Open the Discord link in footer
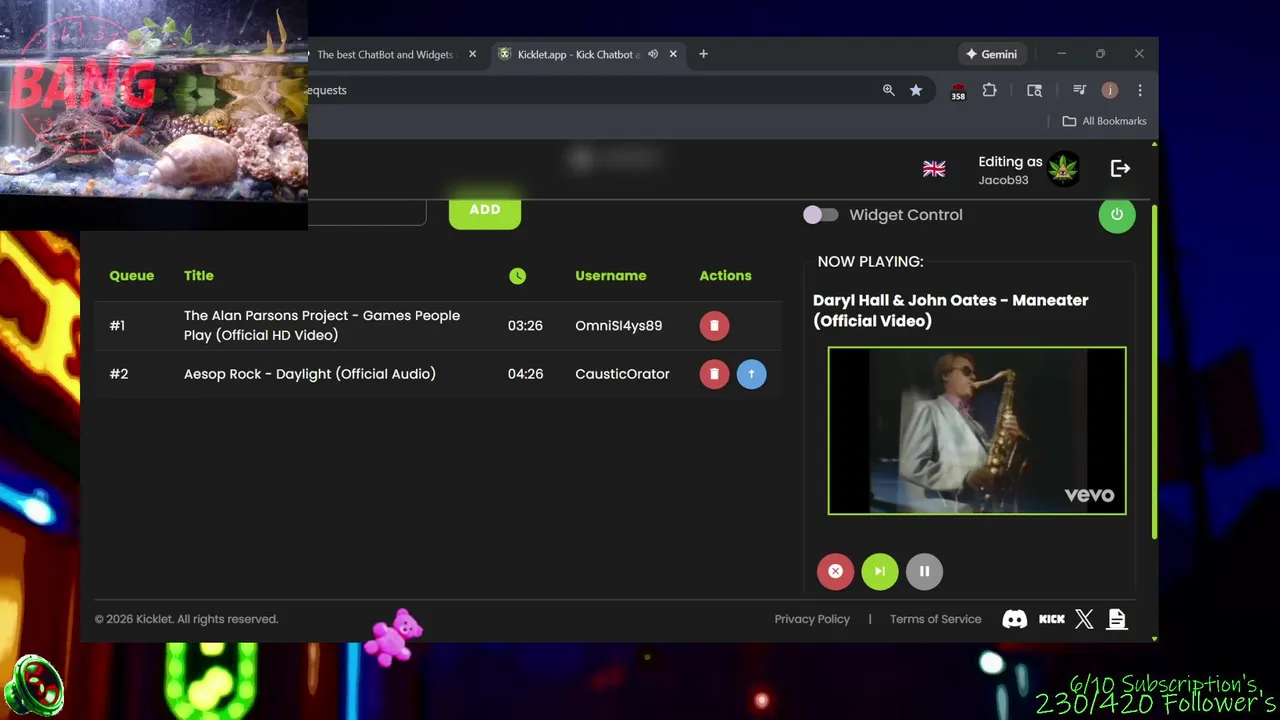 tap(1015, 619)
